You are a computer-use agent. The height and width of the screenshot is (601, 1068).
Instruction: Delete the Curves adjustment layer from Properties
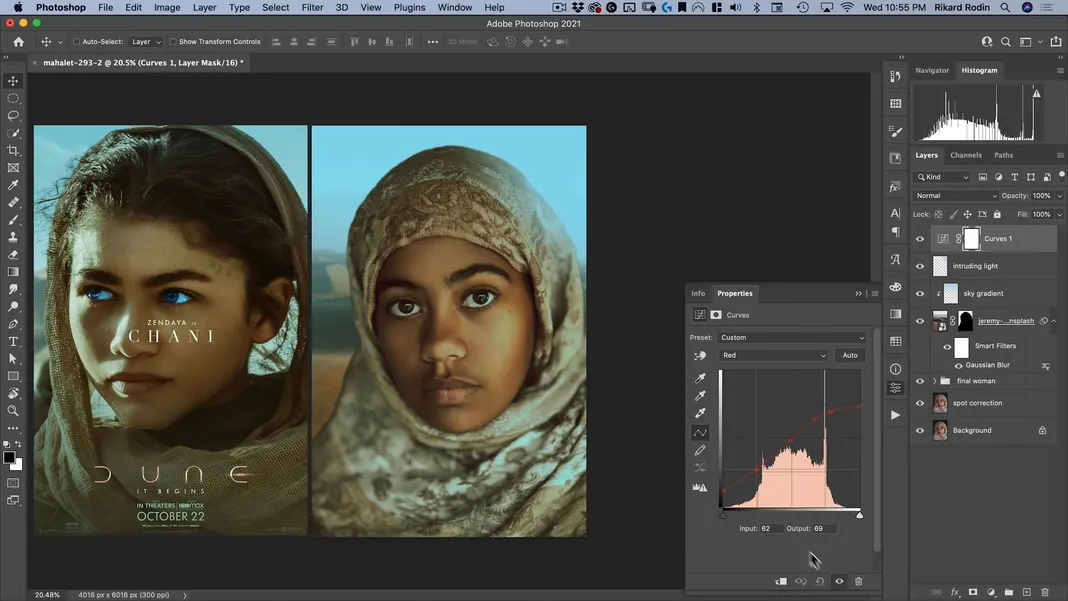pyautogui.click(x=859, y=581)
